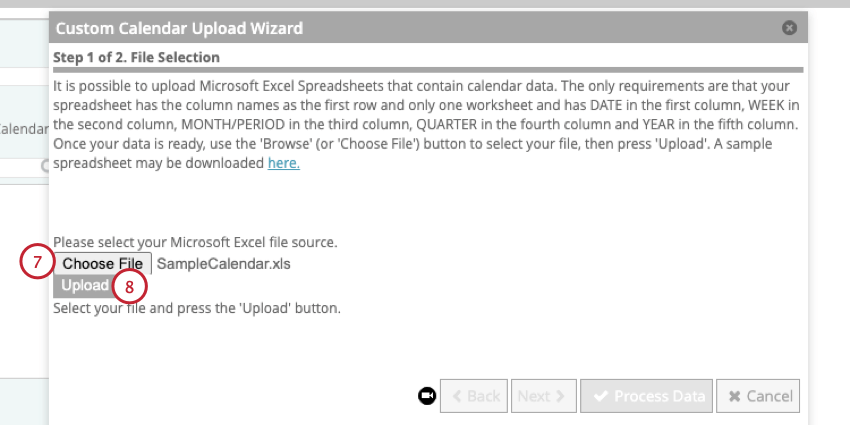850x425 pixels.
Task: Click the SampleCalendar.xls file name
Action: 224,263
